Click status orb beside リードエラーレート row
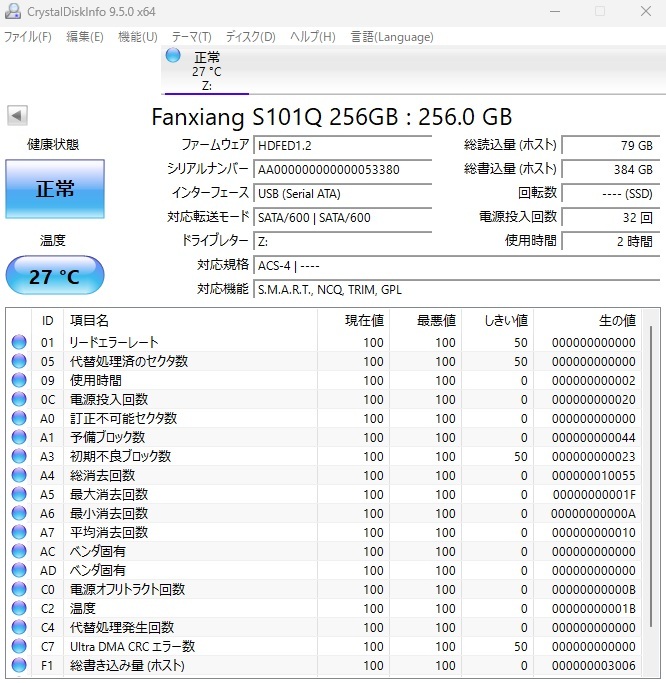Screen dimensions: 666x683 (19, 343)
